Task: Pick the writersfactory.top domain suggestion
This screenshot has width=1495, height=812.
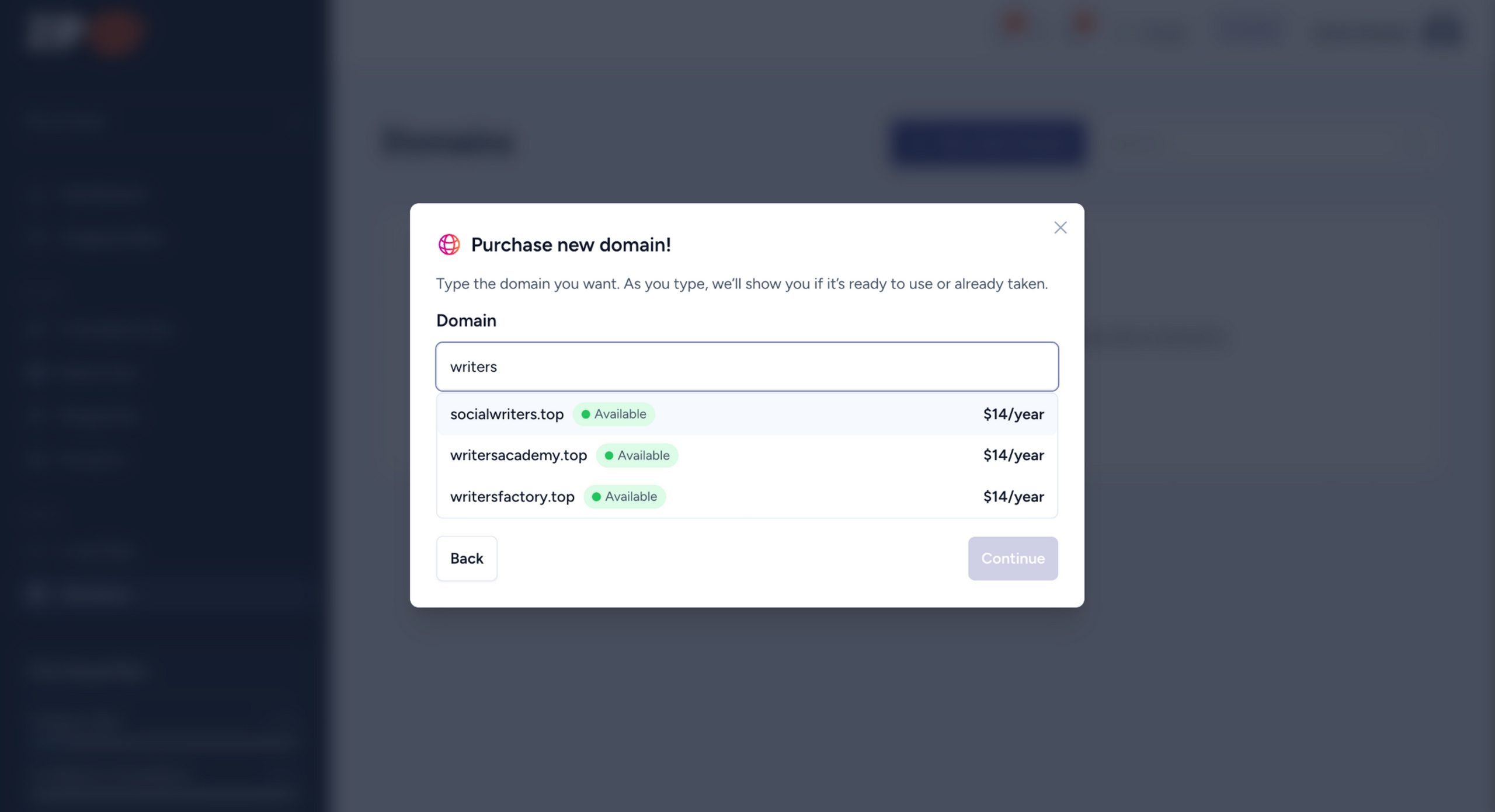Action: 512,497
